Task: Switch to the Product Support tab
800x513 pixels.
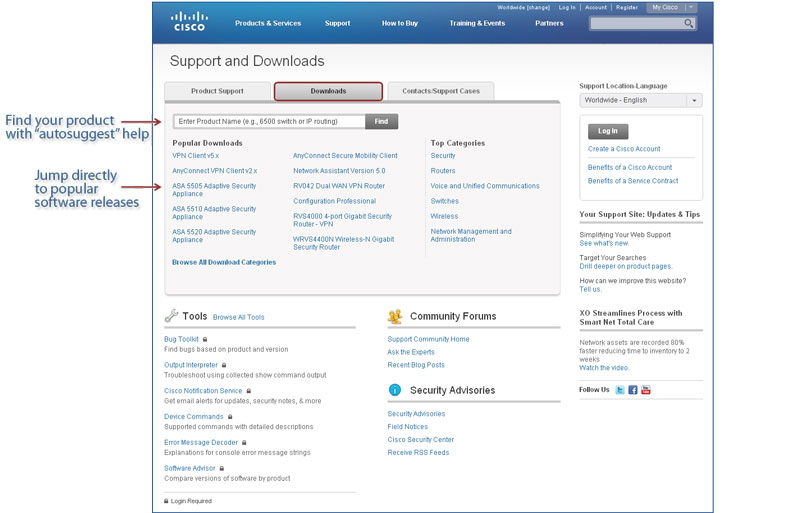Action: click(x=217, y=91)
